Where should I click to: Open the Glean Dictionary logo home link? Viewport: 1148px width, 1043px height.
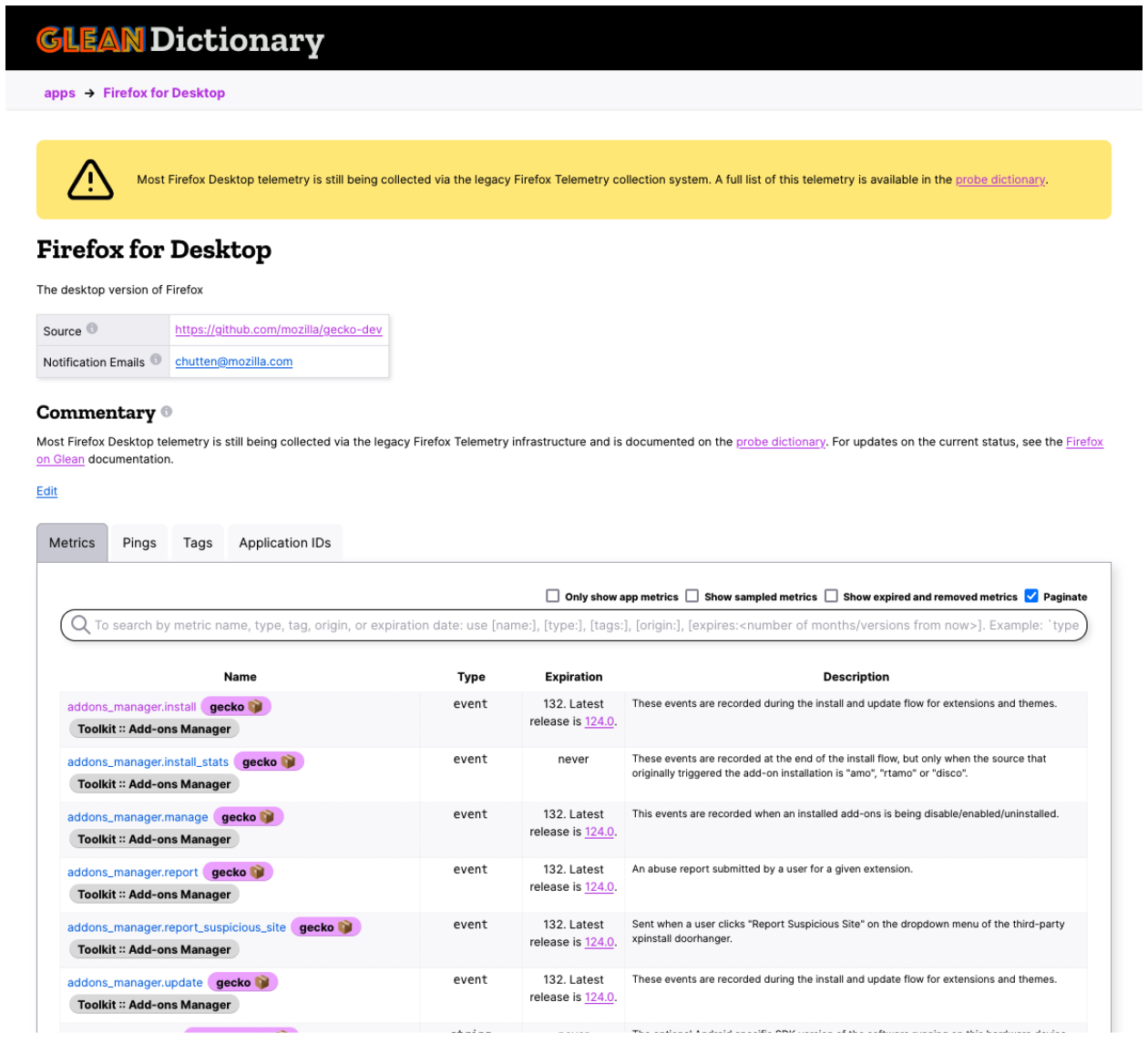click(x=180, y=39)
